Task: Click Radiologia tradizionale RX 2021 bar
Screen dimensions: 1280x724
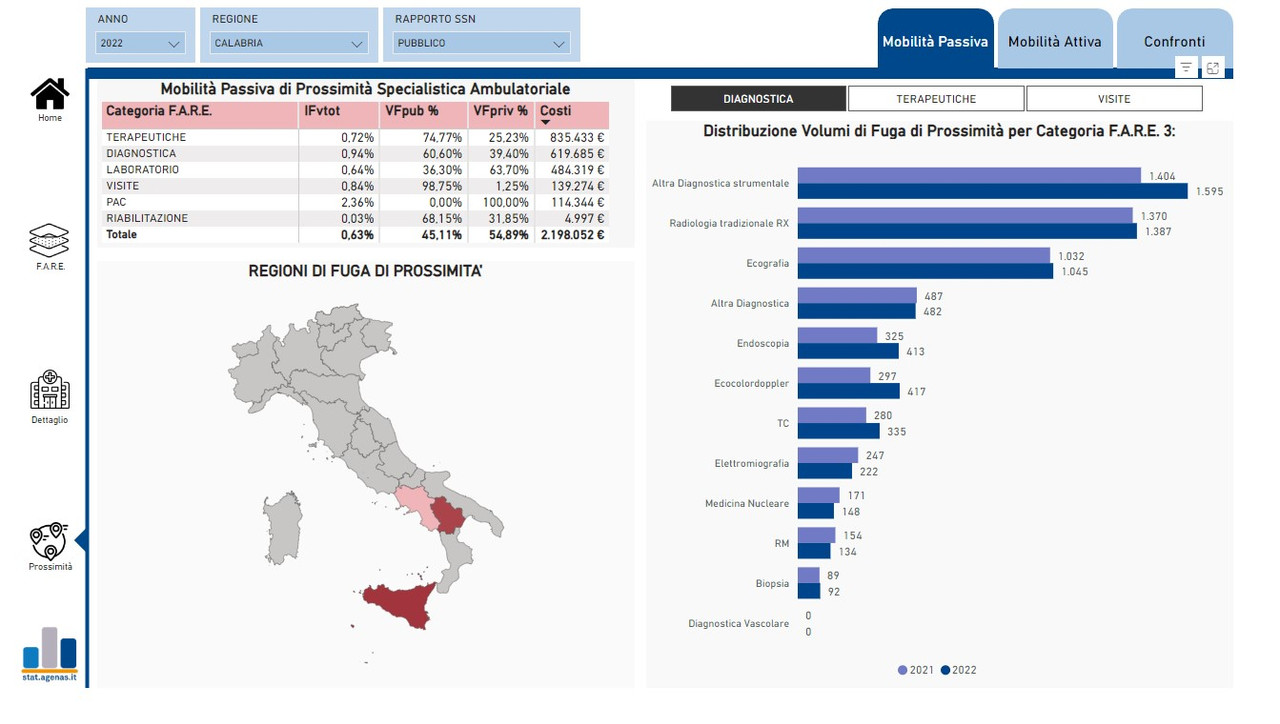Action: coord(965,216)
